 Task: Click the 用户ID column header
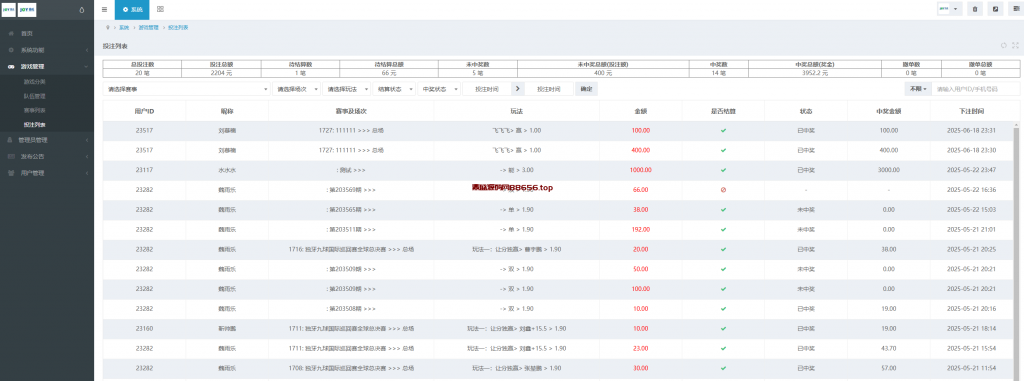click(144, 111)
